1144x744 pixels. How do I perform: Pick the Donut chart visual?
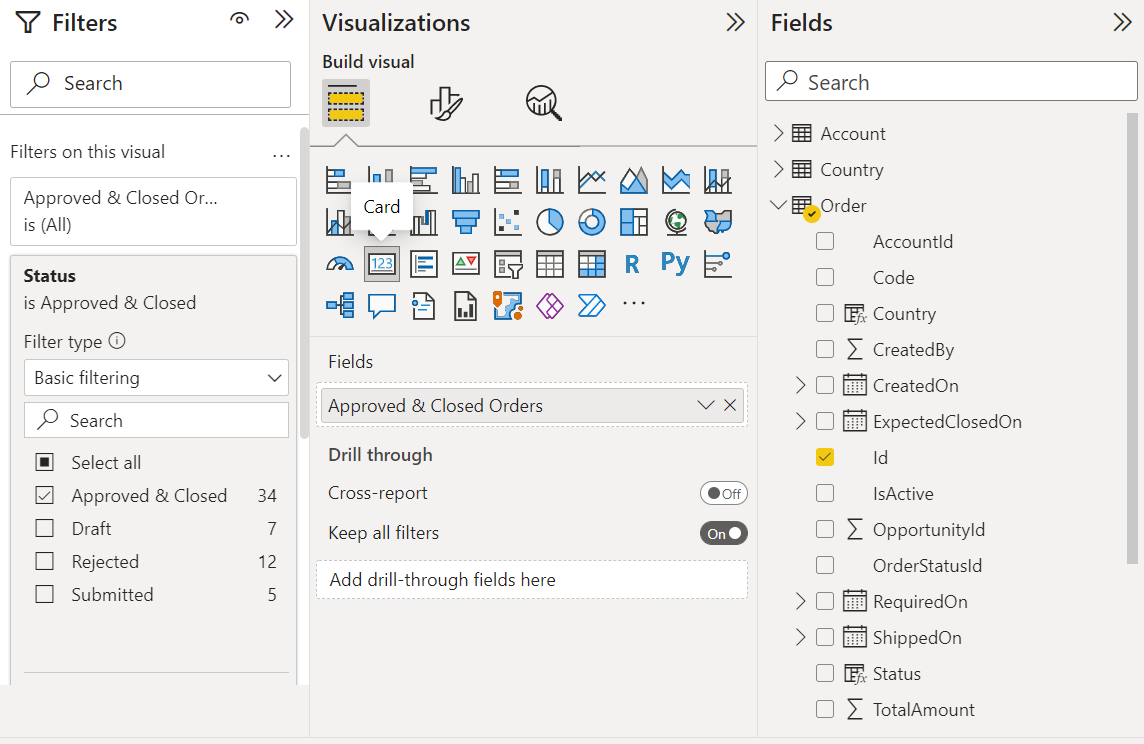[x=592, y=221]
